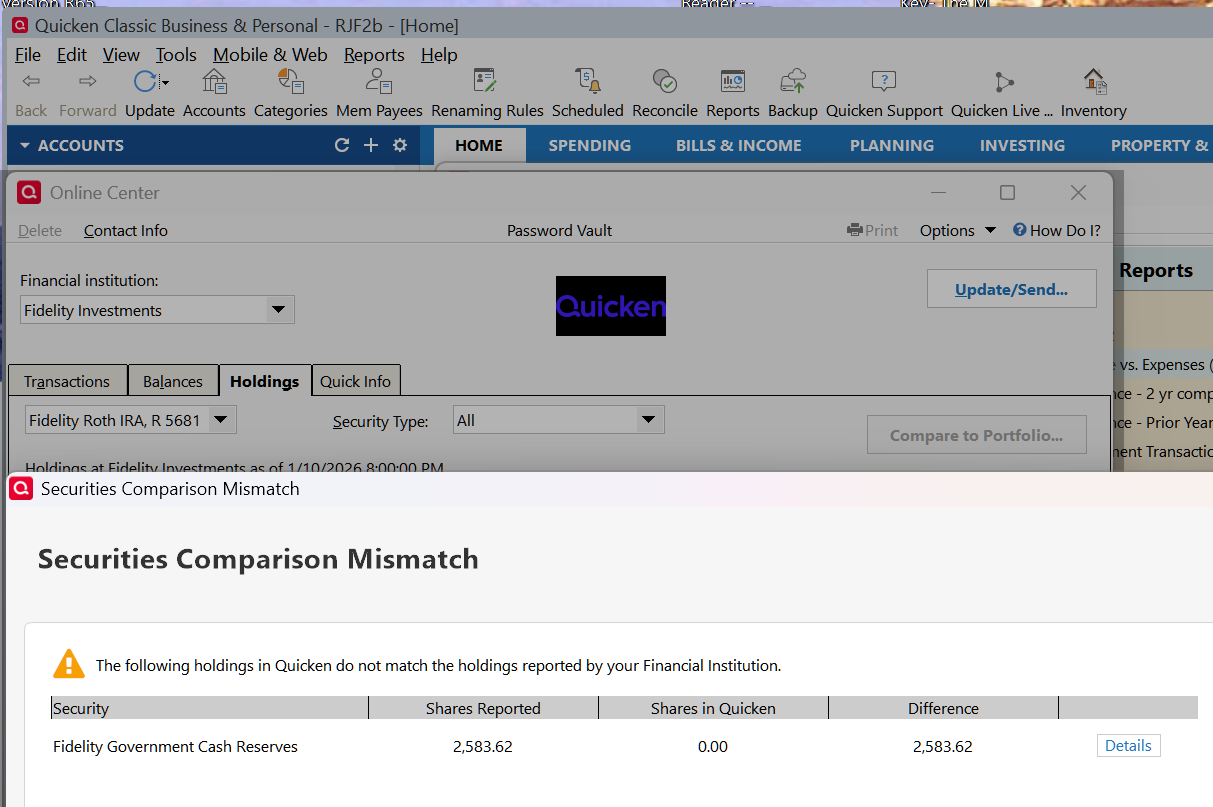Click the warning triangle icon

[x=69, y=663]
